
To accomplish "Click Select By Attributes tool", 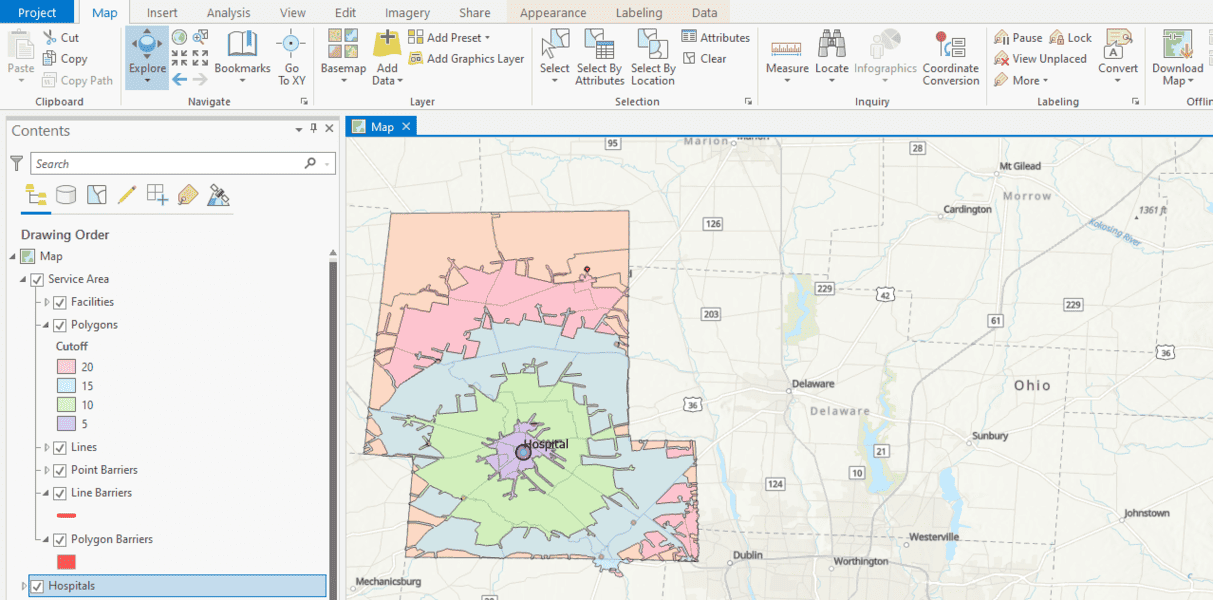I will pos(599,45).
